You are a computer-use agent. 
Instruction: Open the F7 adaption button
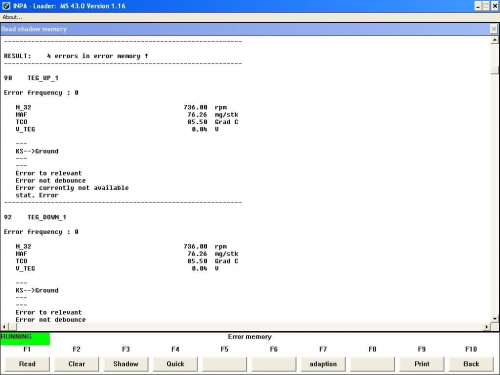coord(323,364)
